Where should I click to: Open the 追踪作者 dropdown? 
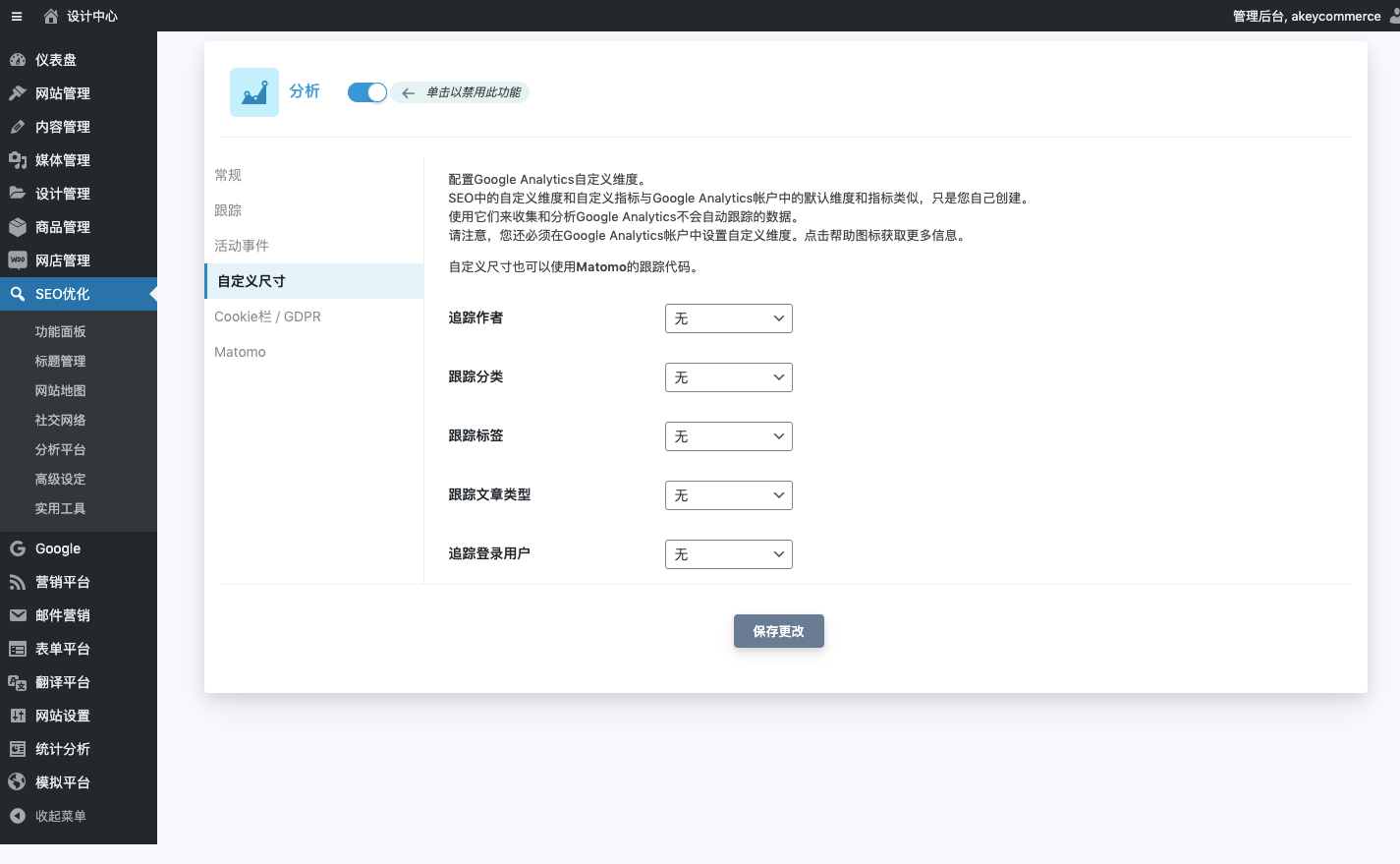point(729,318)
